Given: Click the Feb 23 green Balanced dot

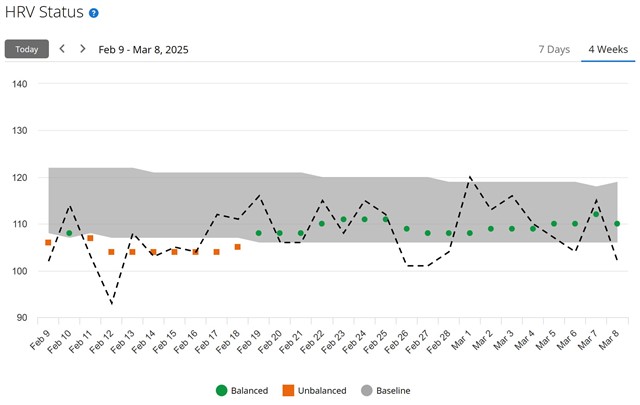Looking at the screenshot, I should tap(343, 219).
